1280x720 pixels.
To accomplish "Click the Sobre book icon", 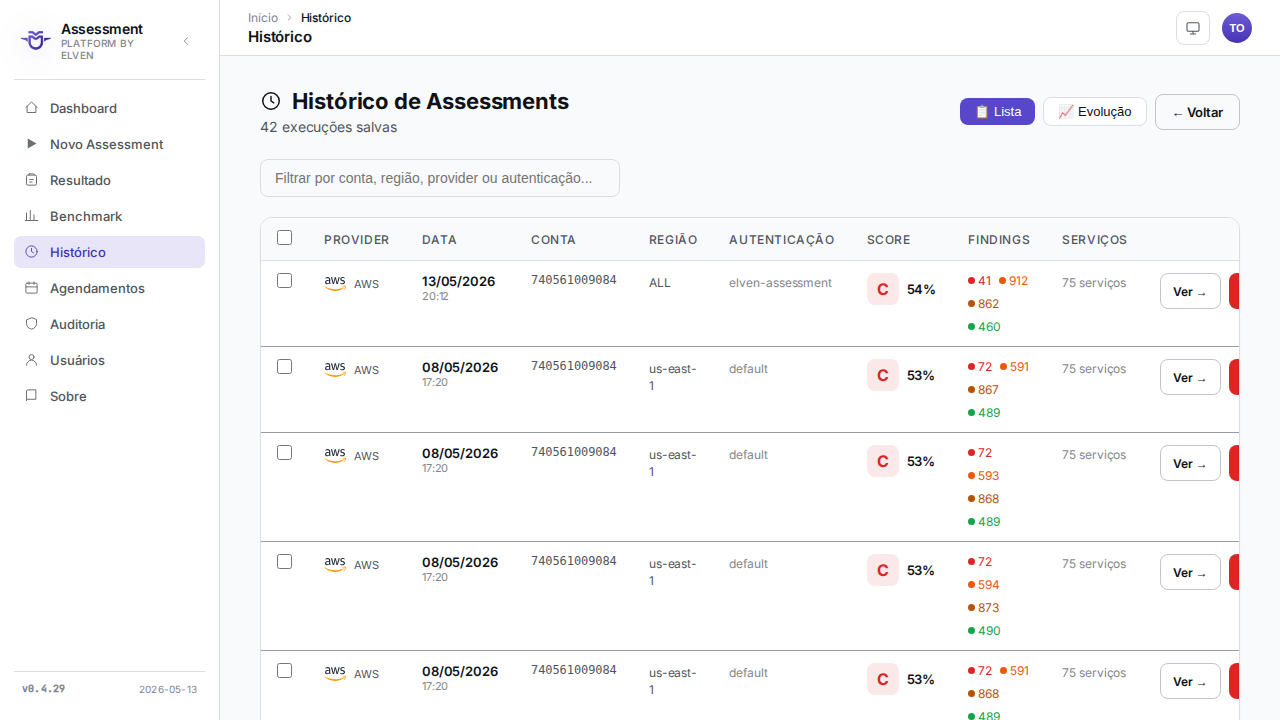I will coord(31,396).
